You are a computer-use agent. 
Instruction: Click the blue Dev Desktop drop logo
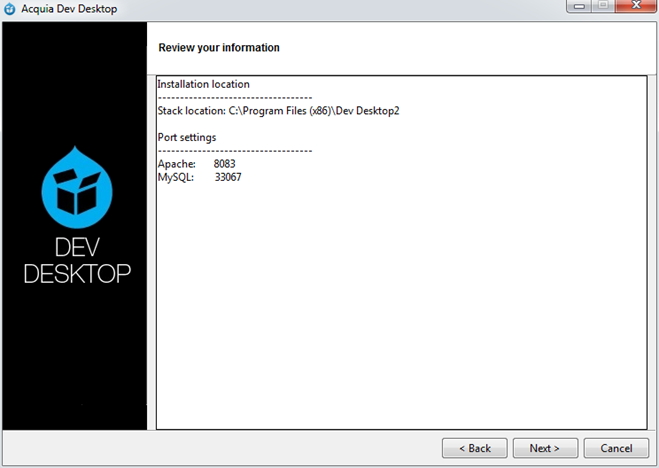tap(77, 187)
